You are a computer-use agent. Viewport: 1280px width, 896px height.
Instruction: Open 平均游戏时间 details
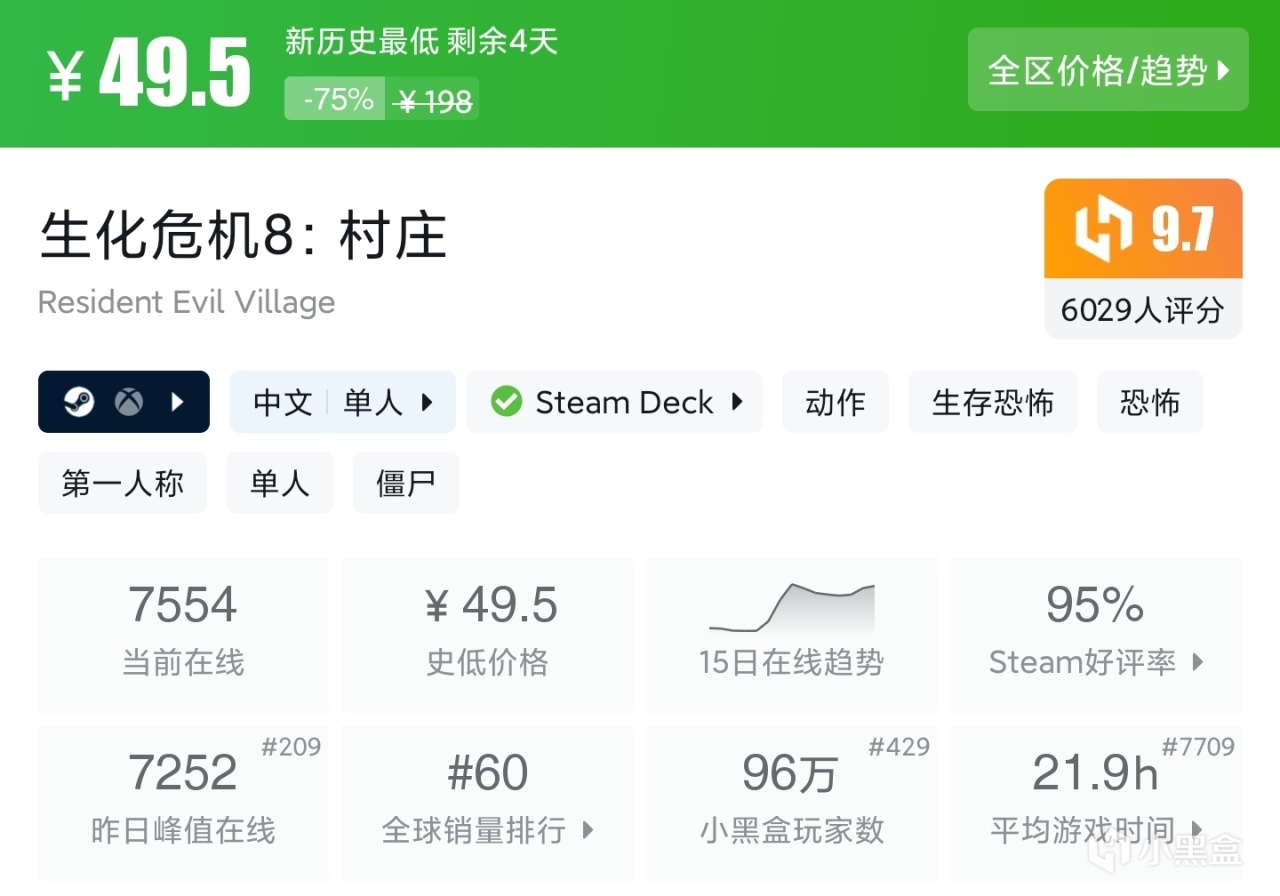[x=1096, y=802]
